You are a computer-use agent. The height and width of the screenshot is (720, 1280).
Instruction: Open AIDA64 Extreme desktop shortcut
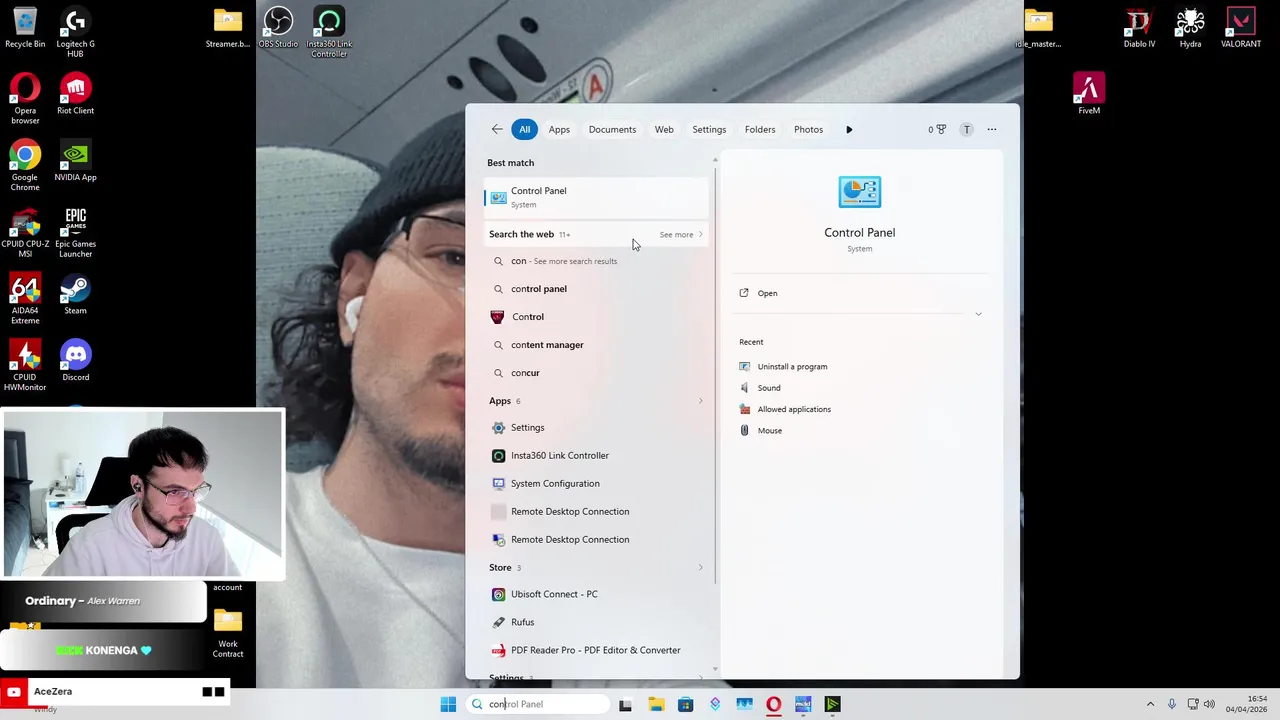[x=25, y=299]
